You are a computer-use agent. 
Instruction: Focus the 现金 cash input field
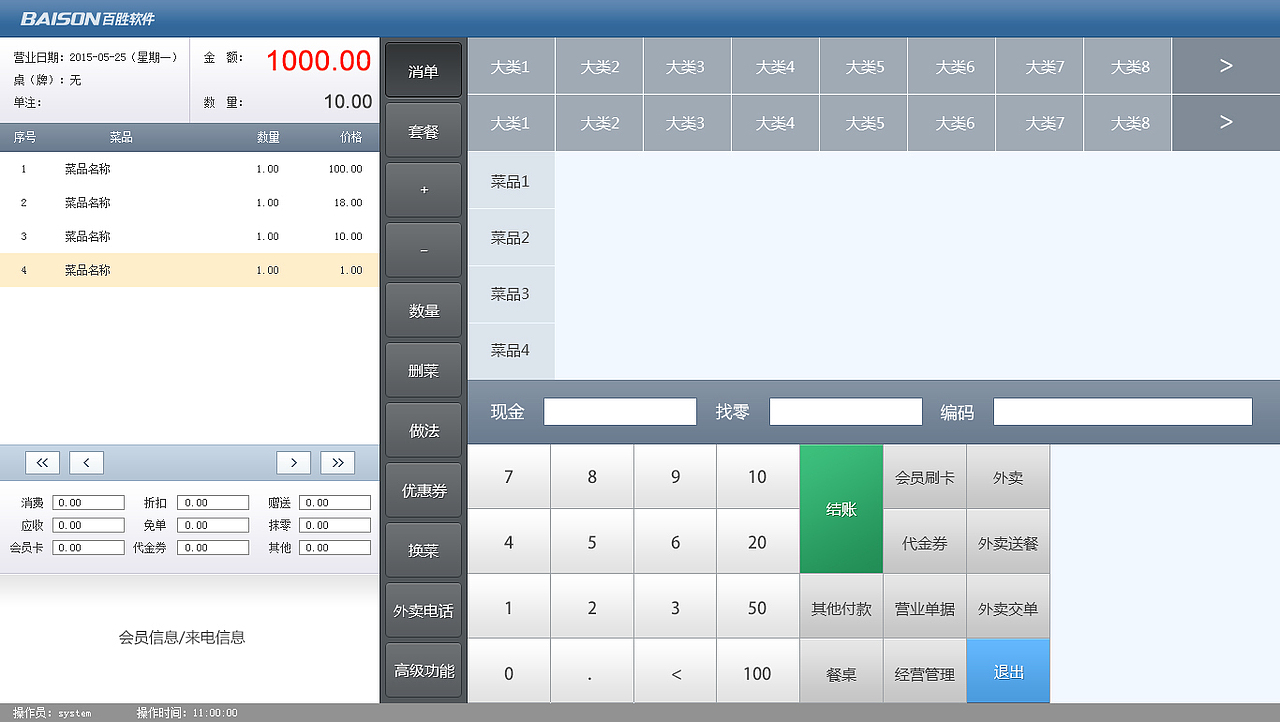point(620,412)
